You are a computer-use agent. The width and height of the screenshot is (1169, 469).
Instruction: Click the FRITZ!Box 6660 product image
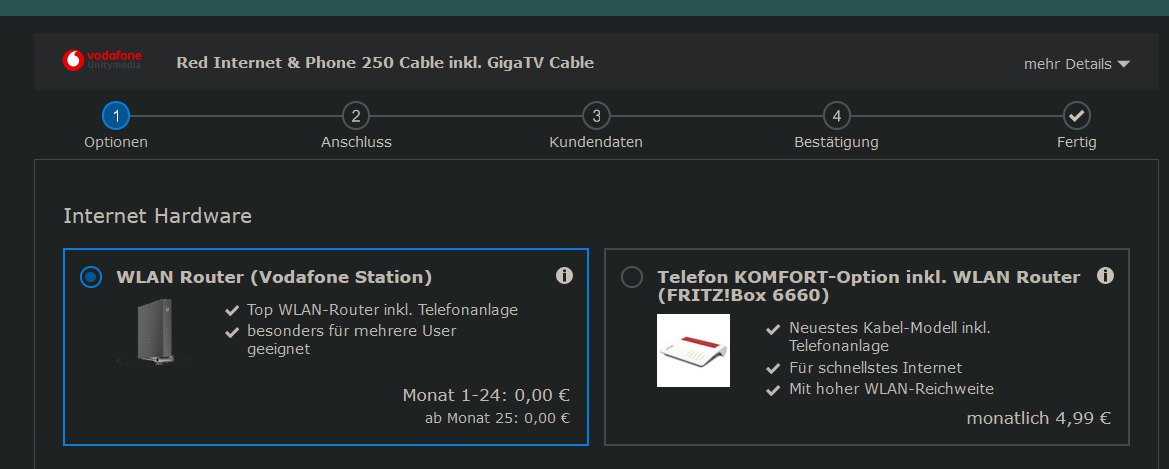[x=693, y=350]
